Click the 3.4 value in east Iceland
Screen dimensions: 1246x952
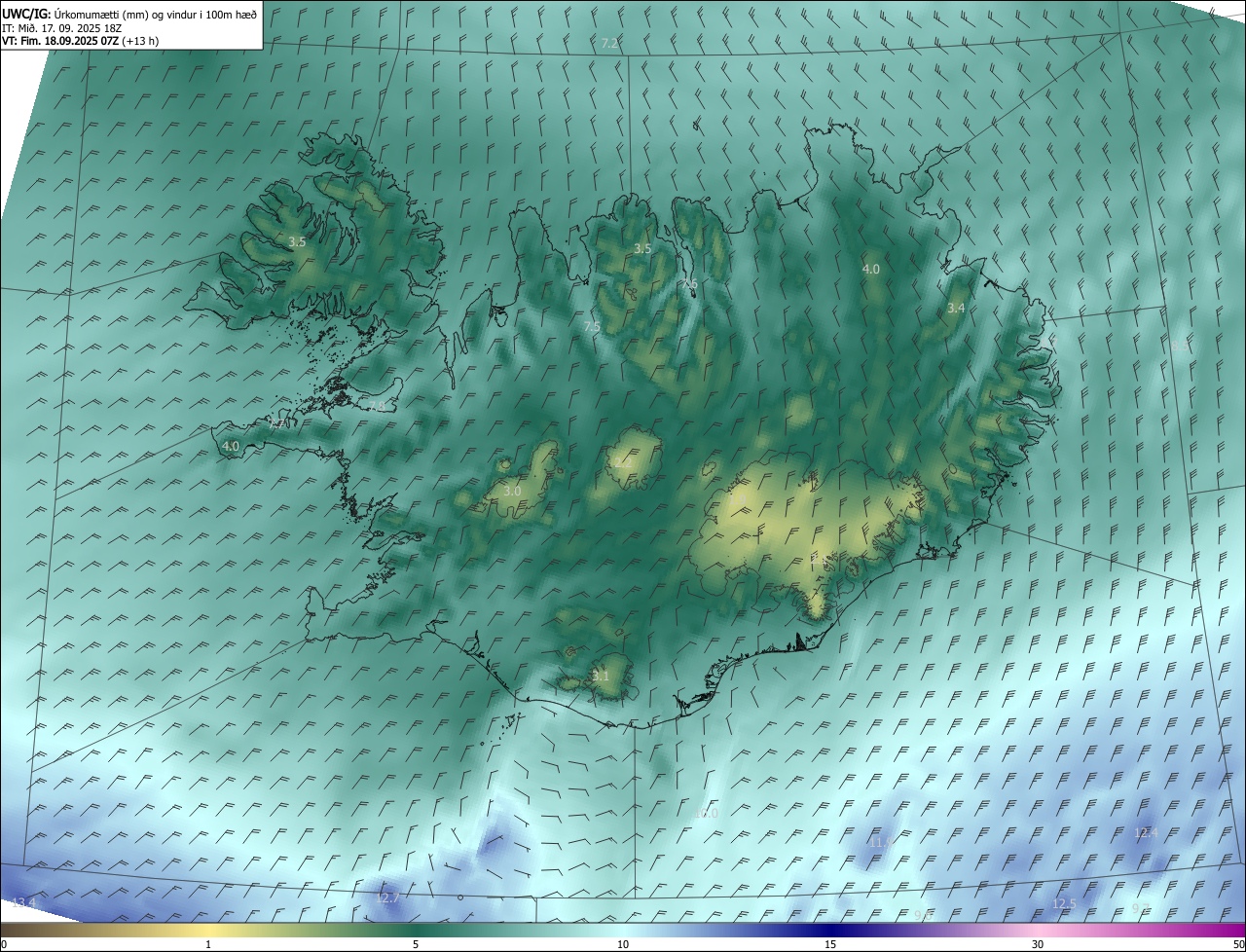point(956,308)
